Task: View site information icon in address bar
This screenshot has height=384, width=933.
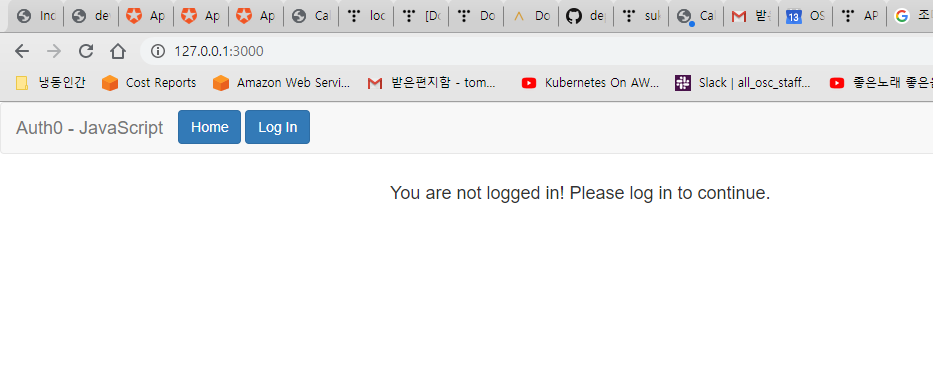Action: click(x=158, y=52)
